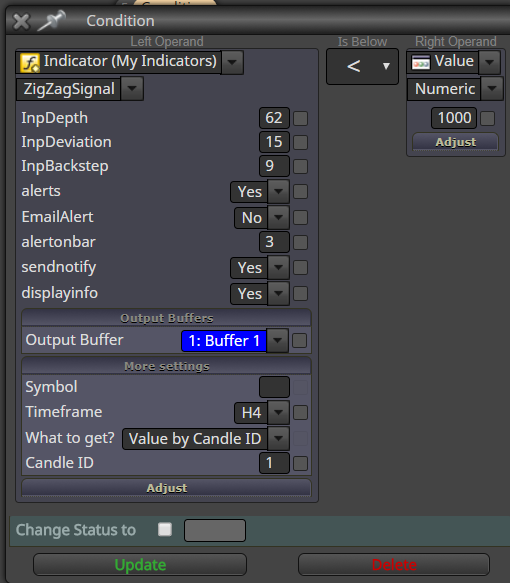The width and height of the screenshot is (510, 583).
Task: Click the right operand numeric field 1000
Action: pos(454,118)
